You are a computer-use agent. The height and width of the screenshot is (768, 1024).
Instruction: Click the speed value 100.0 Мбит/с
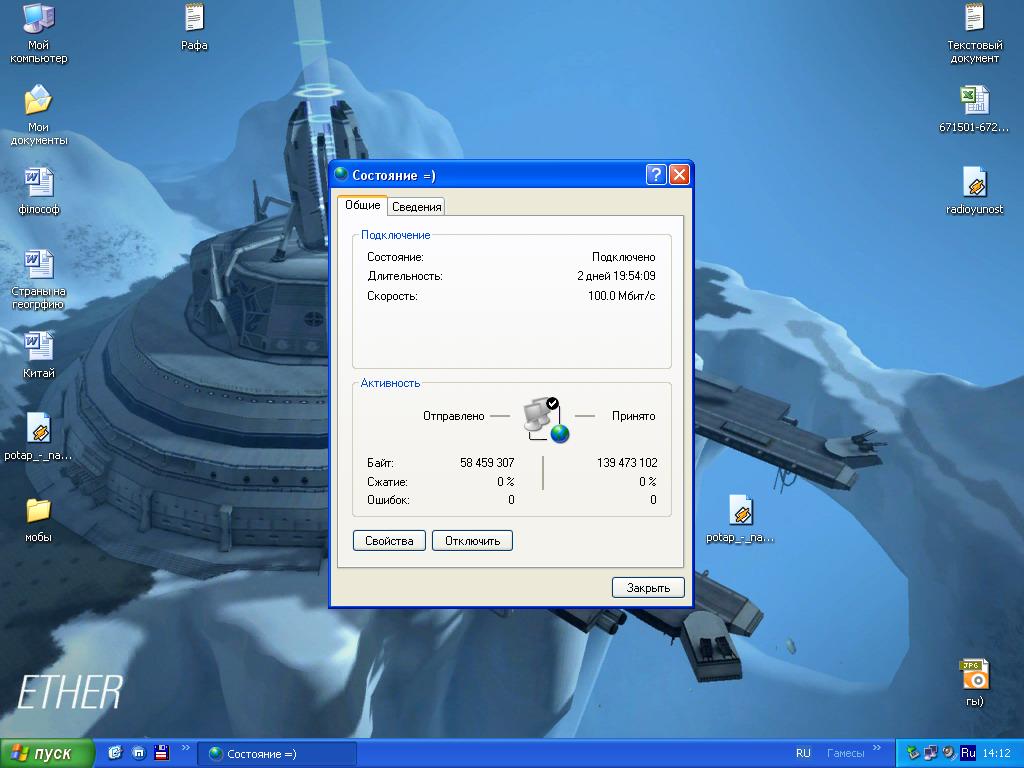click(x=621, y=296)
